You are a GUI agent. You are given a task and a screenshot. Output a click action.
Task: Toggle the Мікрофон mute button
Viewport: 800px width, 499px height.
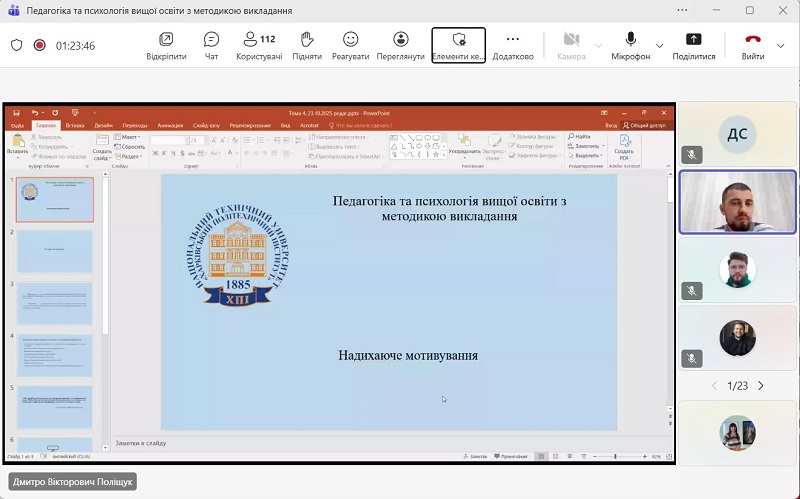point(631,45)
